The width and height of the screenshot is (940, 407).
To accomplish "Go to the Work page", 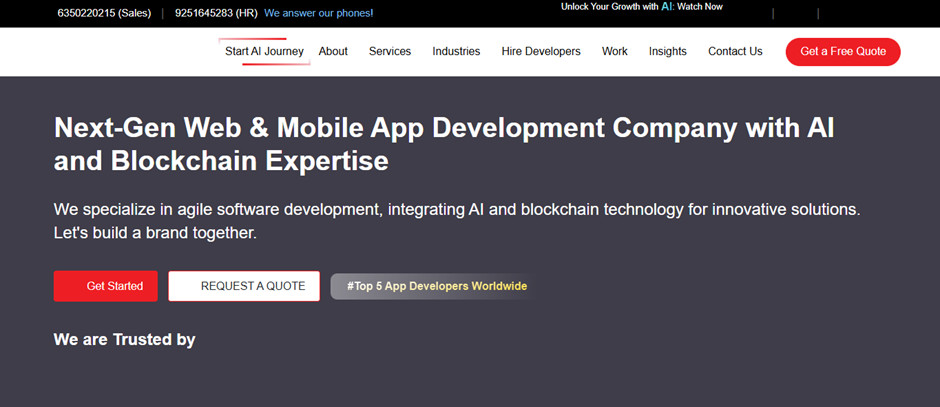I will point(615,51).
